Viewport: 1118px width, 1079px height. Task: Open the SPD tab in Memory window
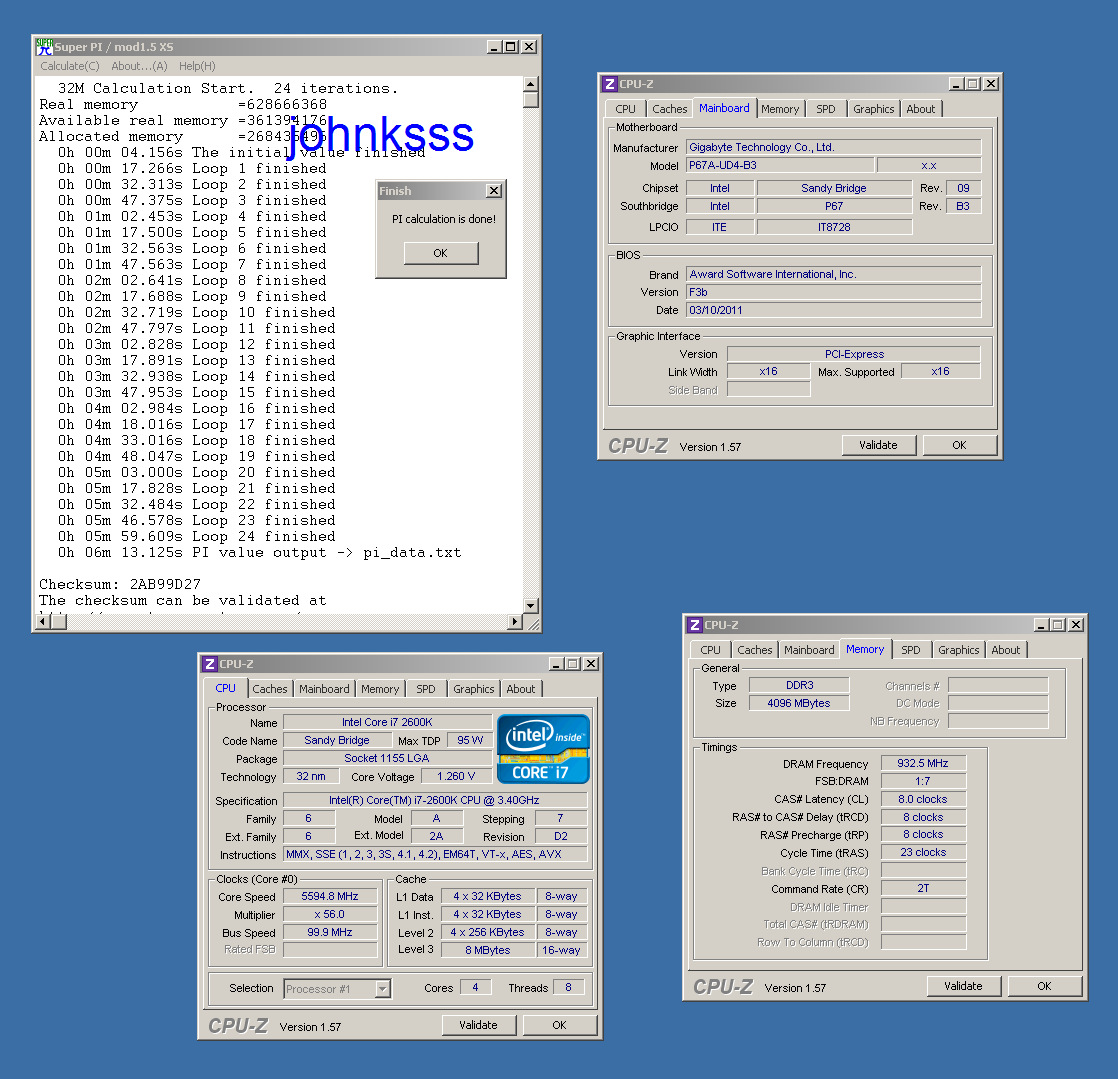911,650
